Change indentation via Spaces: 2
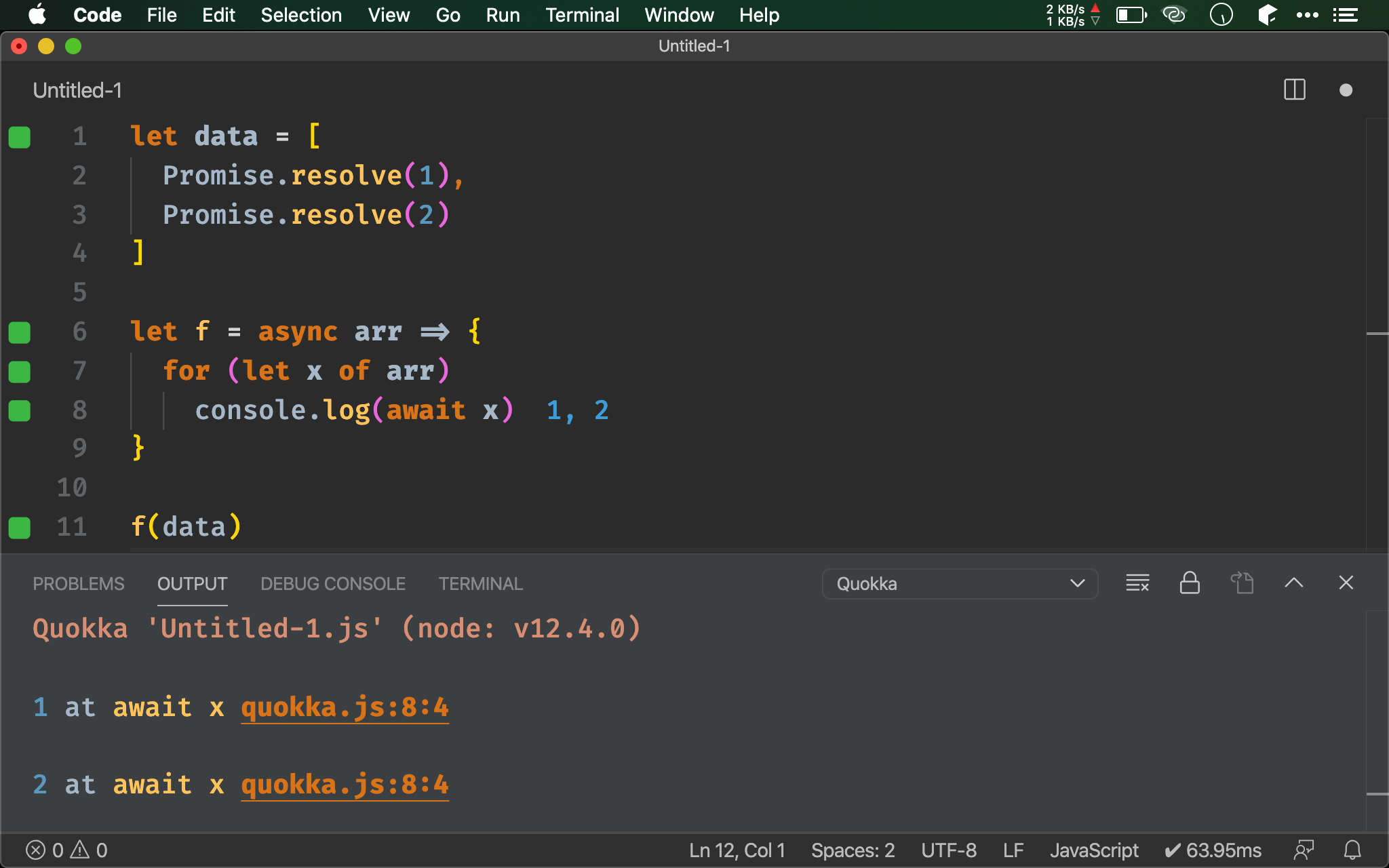This screenshot has width=1389, height=868. [x=853, y=850]
